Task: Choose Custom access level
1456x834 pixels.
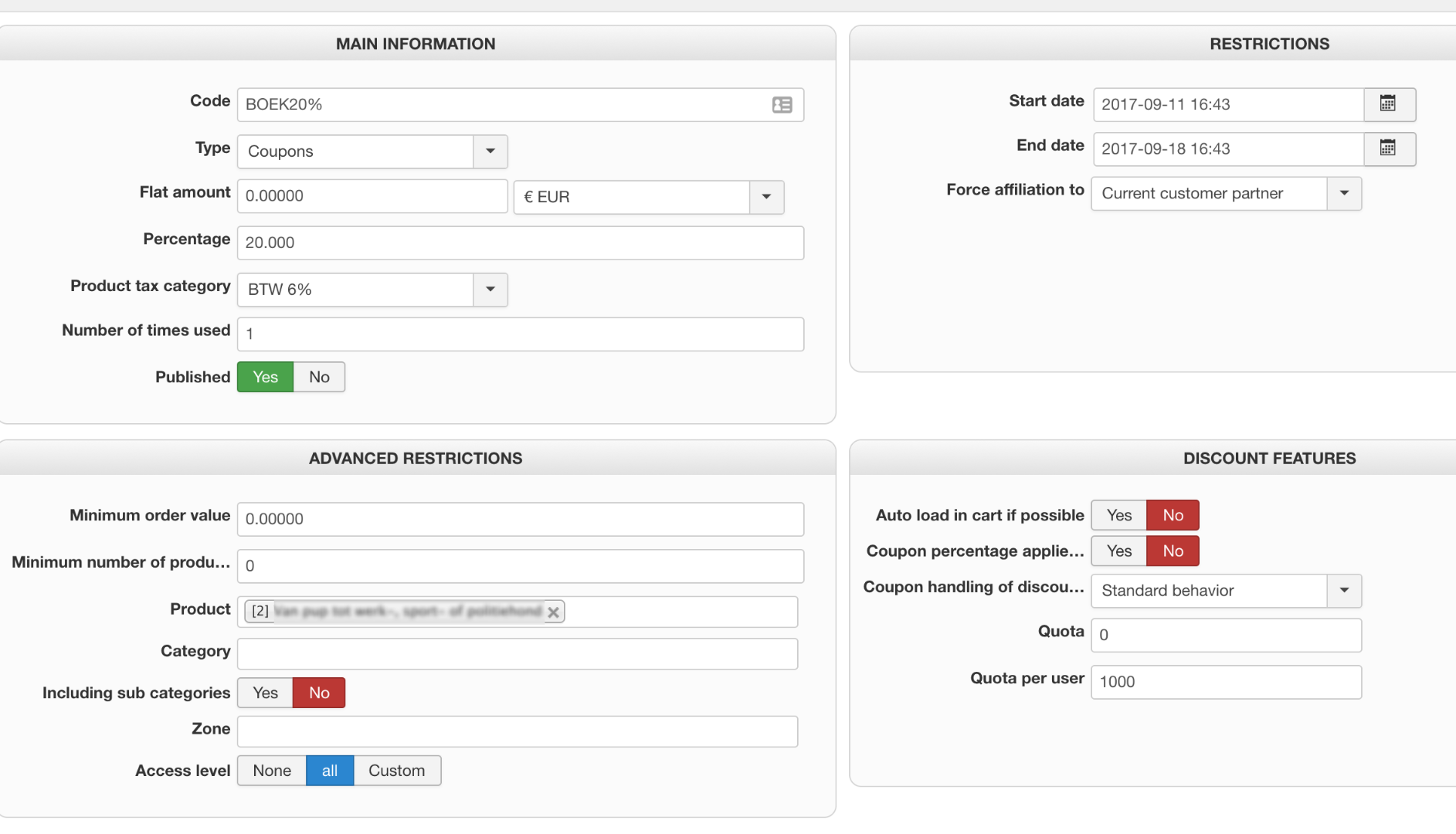Action: [396, 771]
